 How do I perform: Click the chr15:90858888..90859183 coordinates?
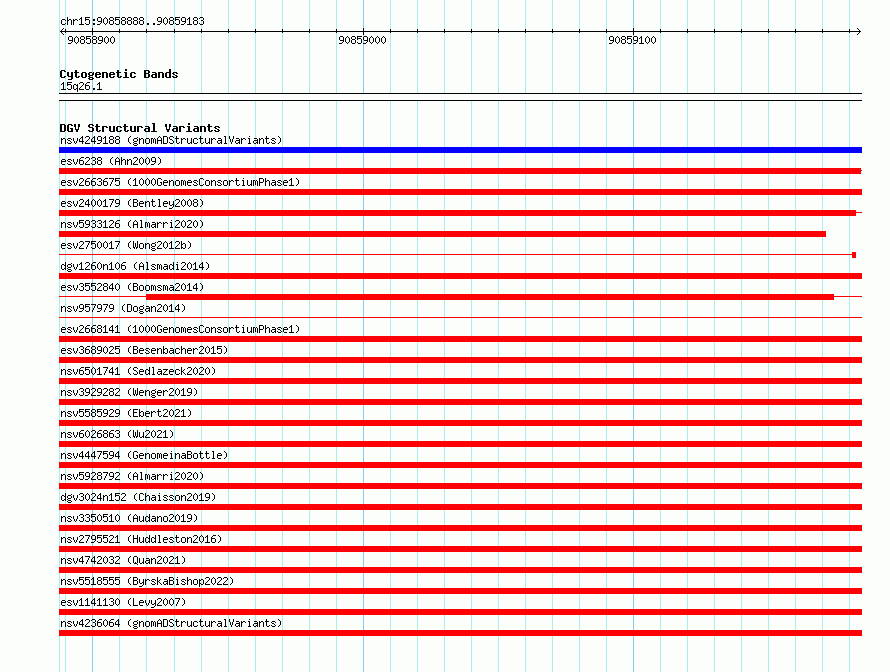(x=132, y=21)
